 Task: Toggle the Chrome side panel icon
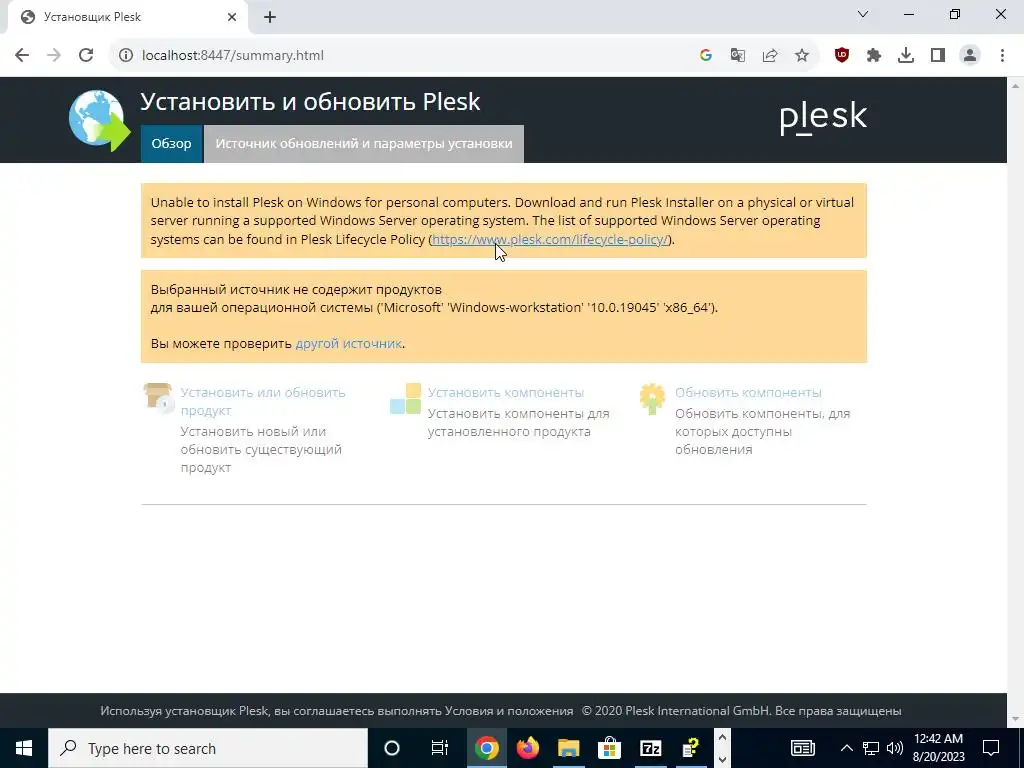pos(938,56)
